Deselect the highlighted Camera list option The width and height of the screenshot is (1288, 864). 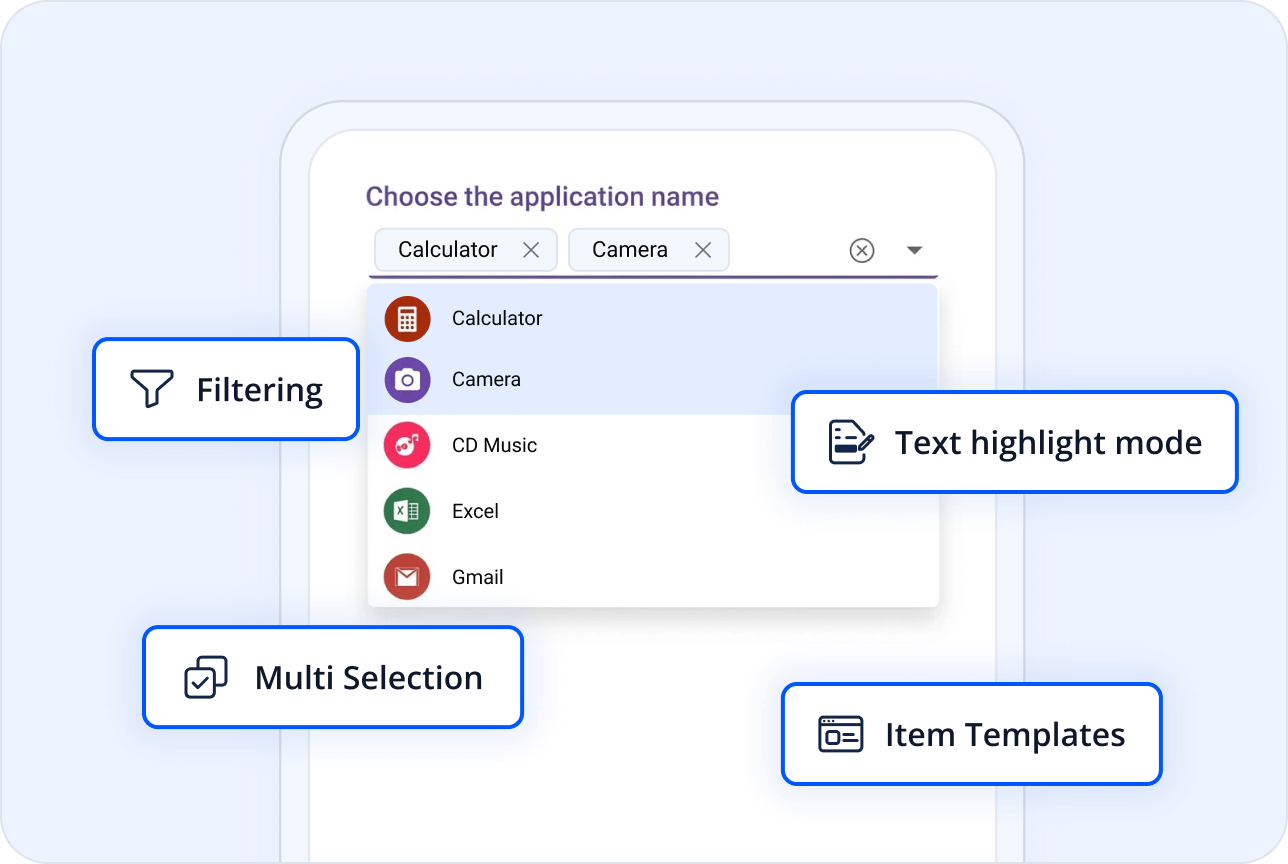(x=486, y=380)
